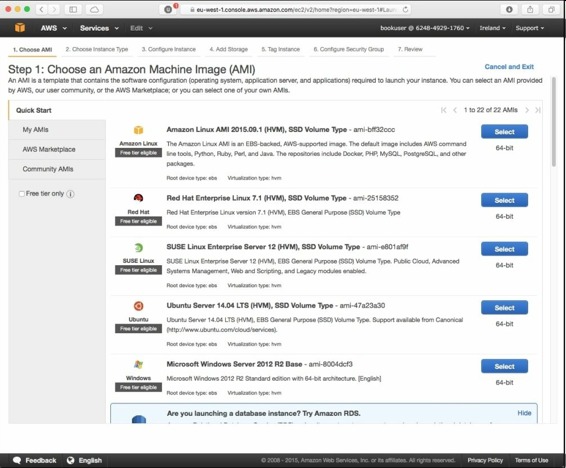Click the '1 to 22 of 22 AMIs' text
The image size is (566, 468).
(x=491, y=110)
